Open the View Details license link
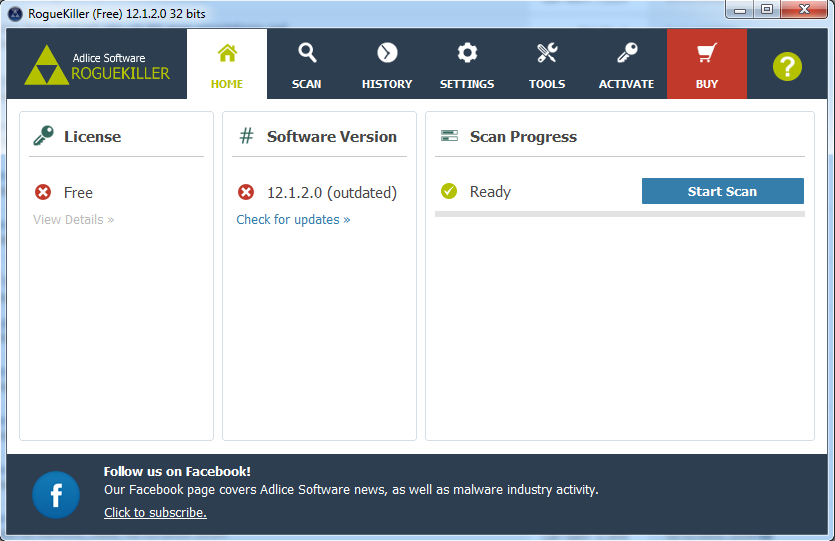 pyautogui.click(x=73, y=219)
